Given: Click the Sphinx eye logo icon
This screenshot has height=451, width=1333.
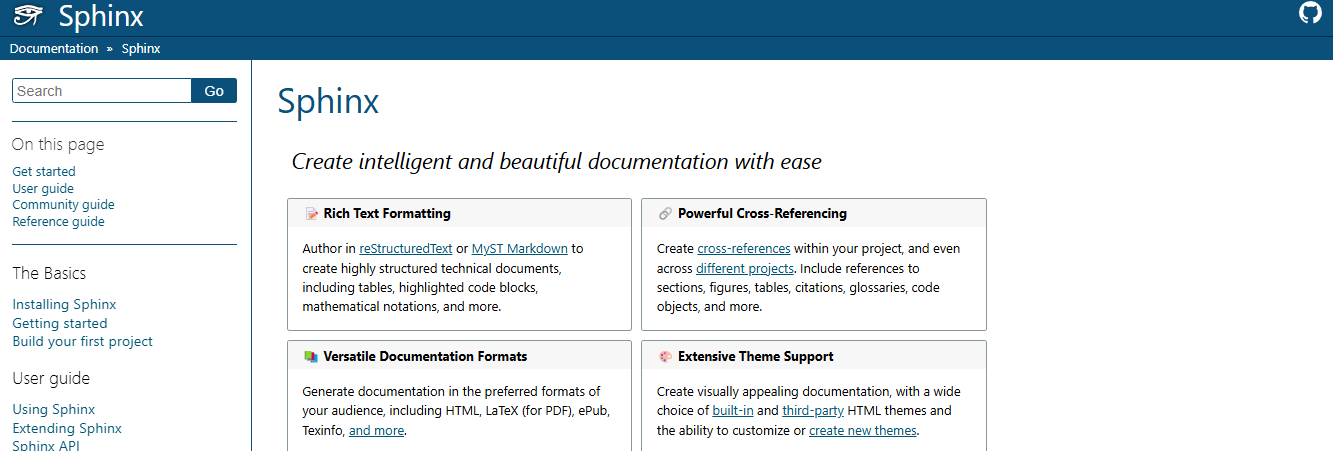Looking at the screenshot, I should click(x=29, y=16).
